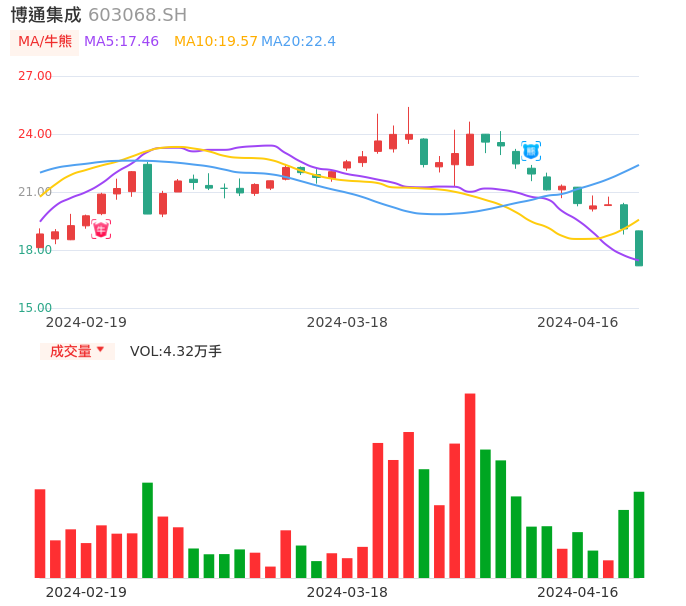Screen dimensions: 686x606
Task: Click the 27.00 price axis label
Action: [x=35, y=76]
